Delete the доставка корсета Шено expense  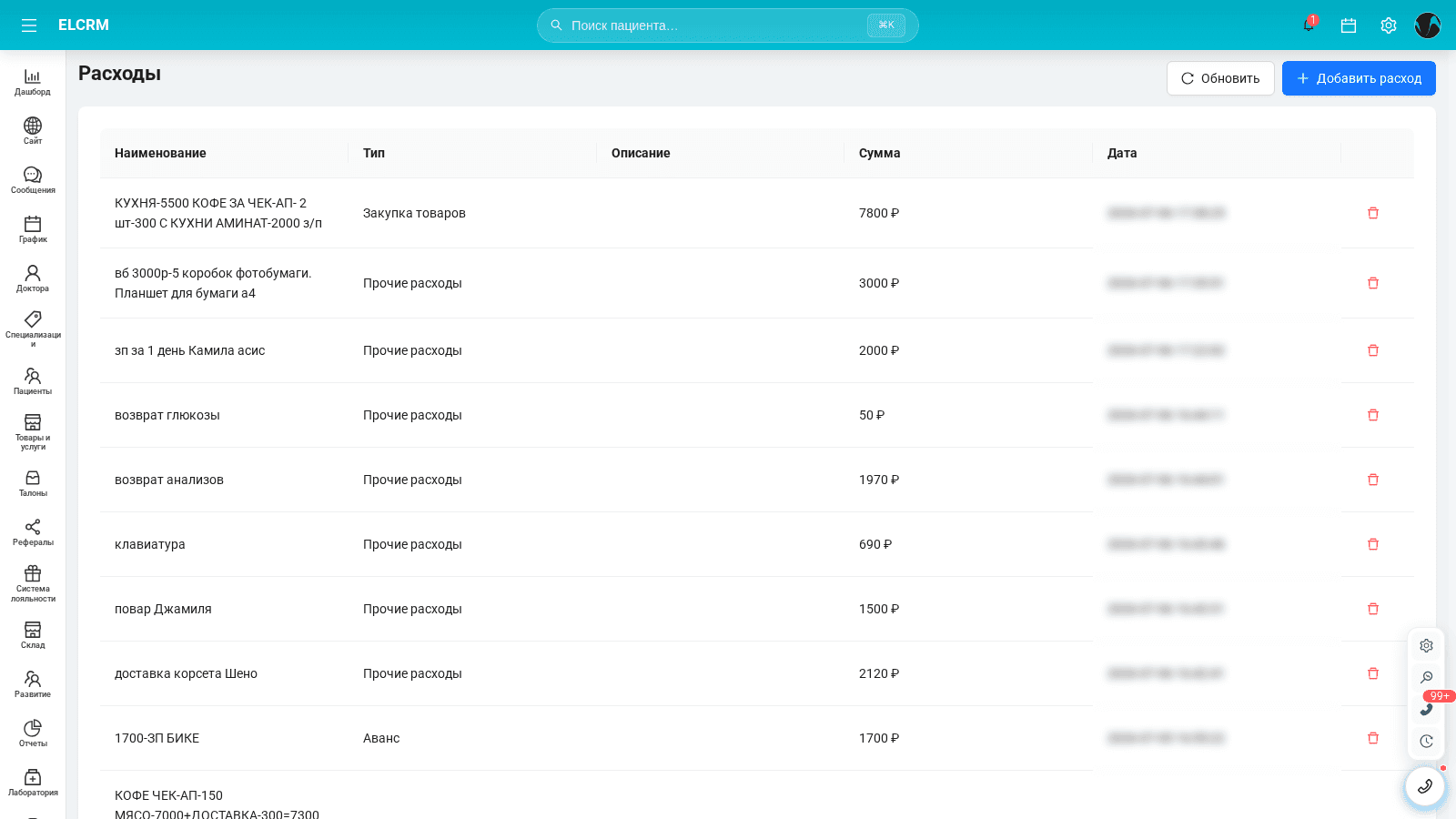(1373, 673)
